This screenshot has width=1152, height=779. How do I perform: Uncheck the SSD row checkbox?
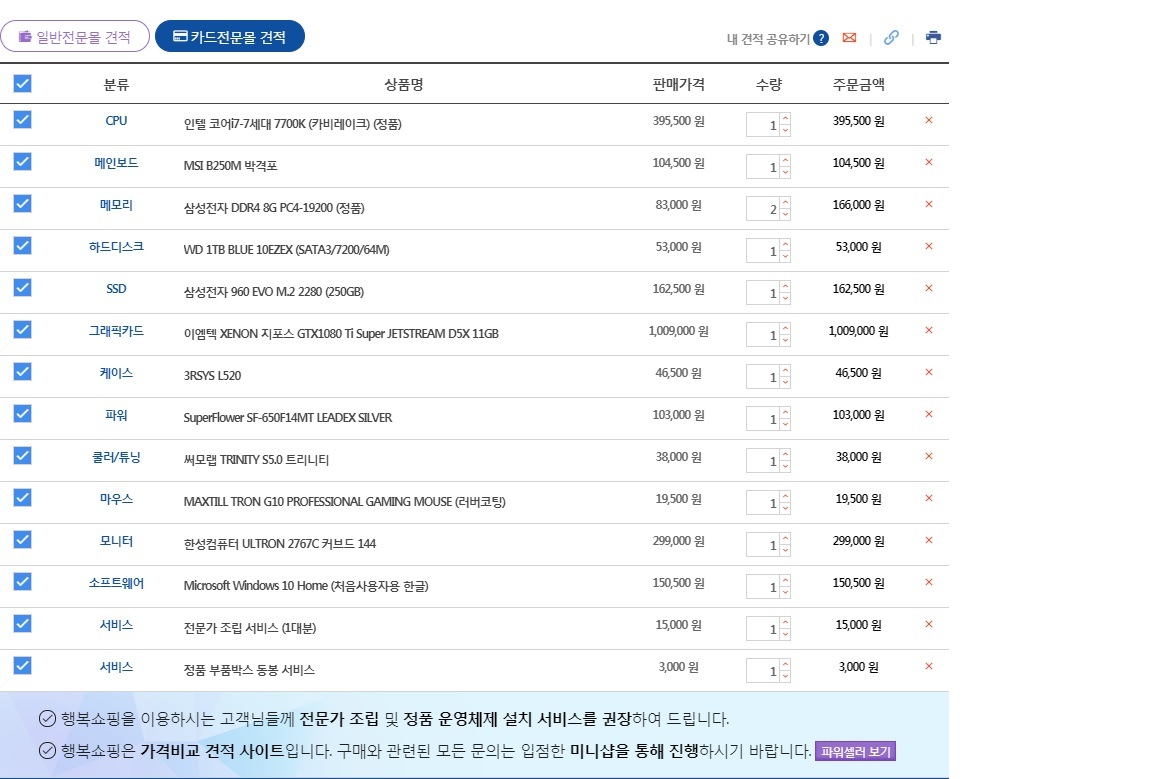pos(23,287)
